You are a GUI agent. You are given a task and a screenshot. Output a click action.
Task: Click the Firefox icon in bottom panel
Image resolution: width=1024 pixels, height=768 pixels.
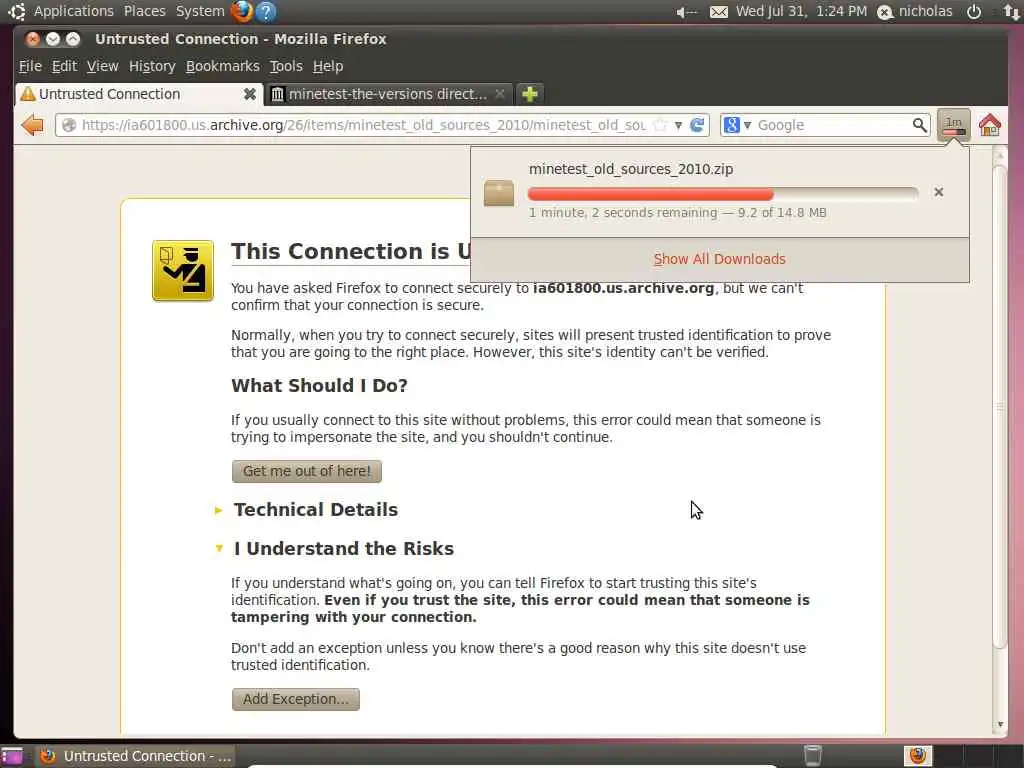[918, 756]
